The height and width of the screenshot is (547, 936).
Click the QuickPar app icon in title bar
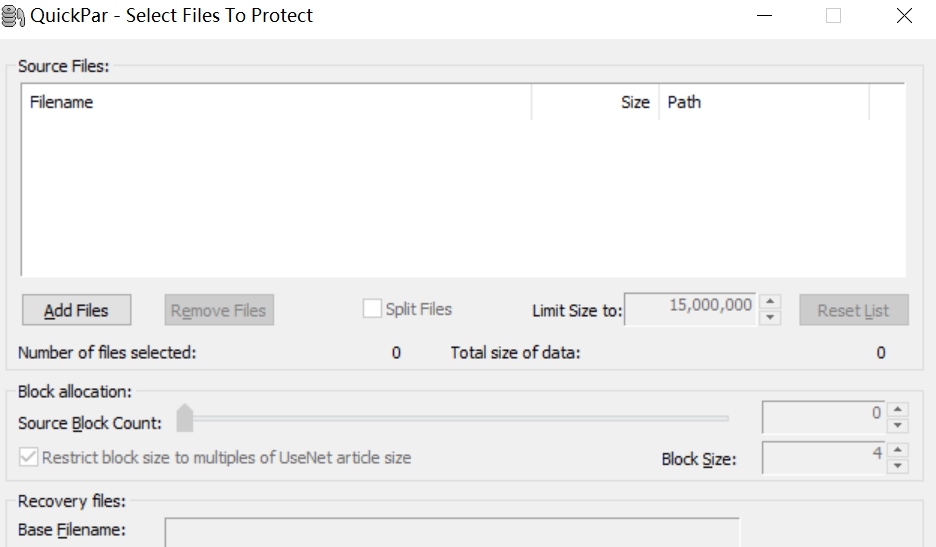pyautogui.click(x=13, y=16)
